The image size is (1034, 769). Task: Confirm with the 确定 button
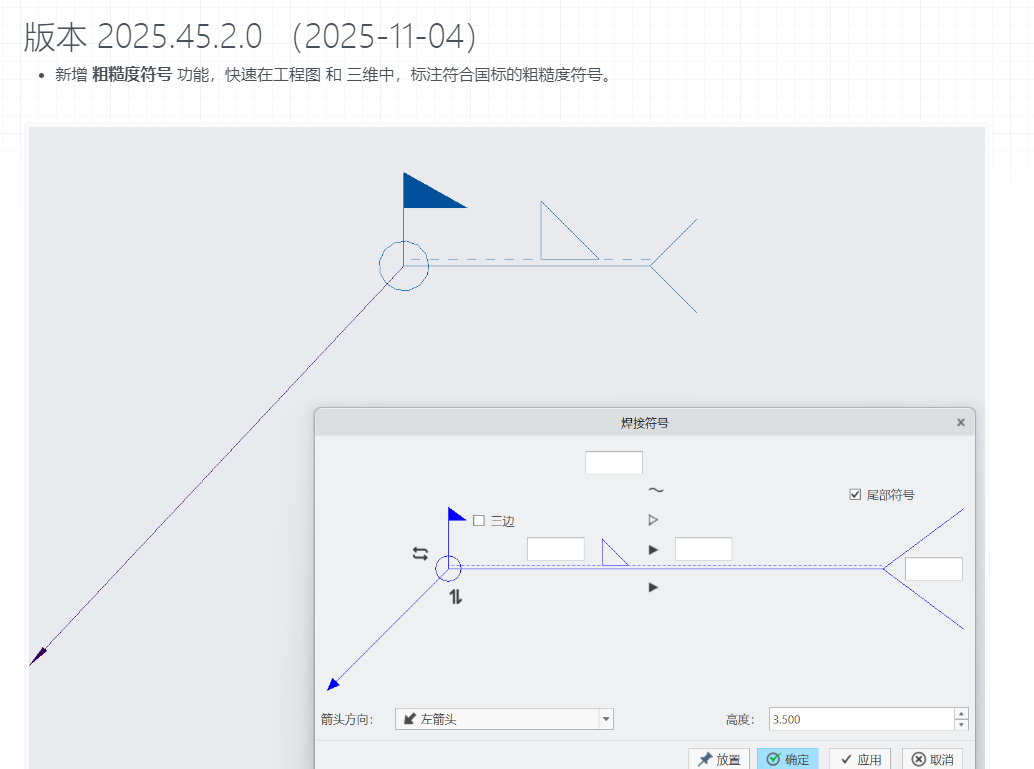pos(787,759)
